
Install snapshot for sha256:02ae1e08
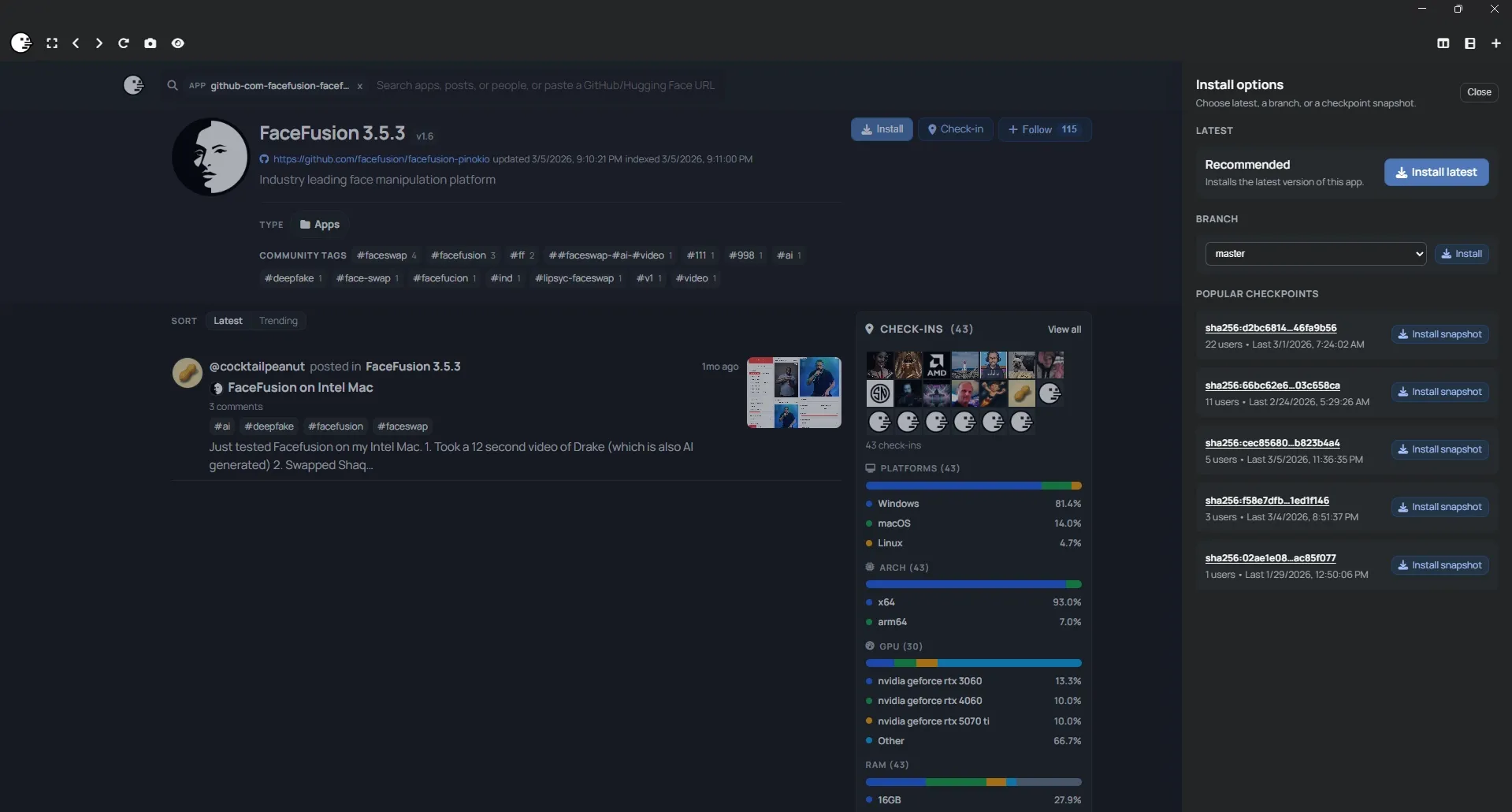[1440, 565]
